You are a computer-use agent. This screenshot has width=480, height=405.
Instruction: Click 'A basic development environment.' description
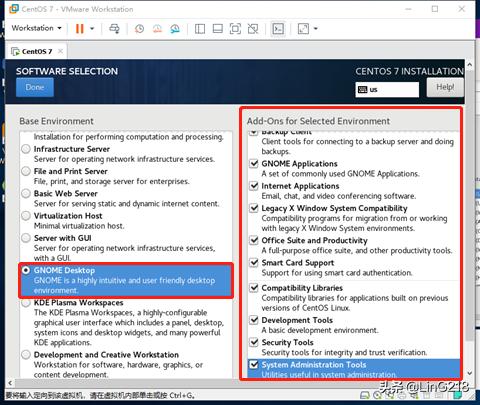coord(320,330)
